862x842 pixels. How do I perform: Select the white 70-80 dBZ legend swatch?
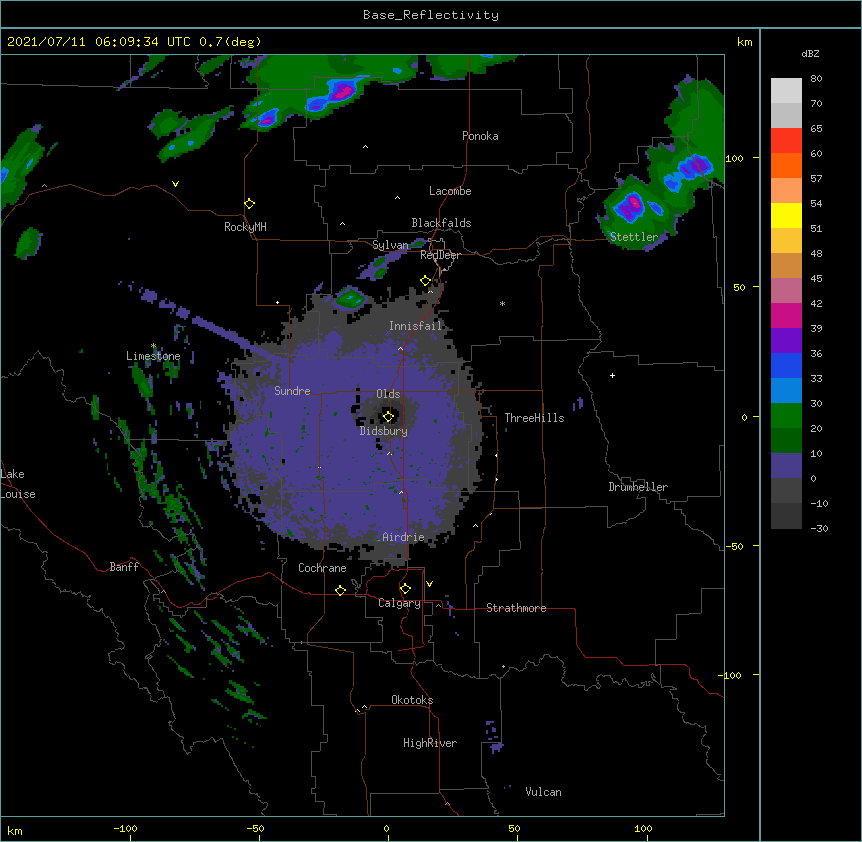(x=786, y=90)
